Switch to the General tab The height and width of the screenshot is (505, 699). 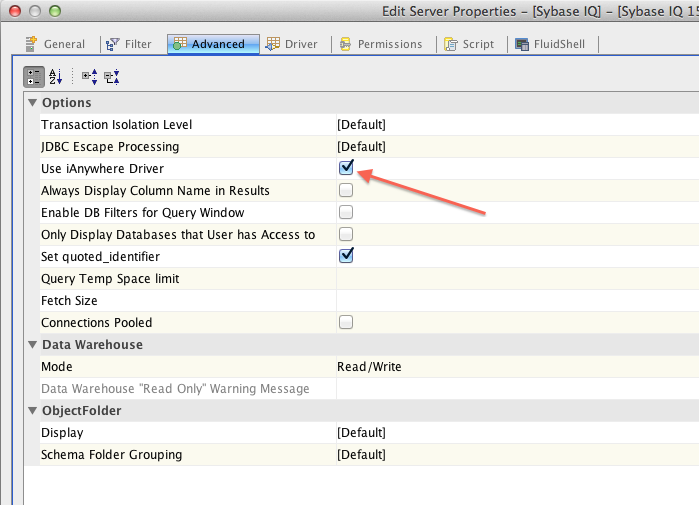click(56, 44)
